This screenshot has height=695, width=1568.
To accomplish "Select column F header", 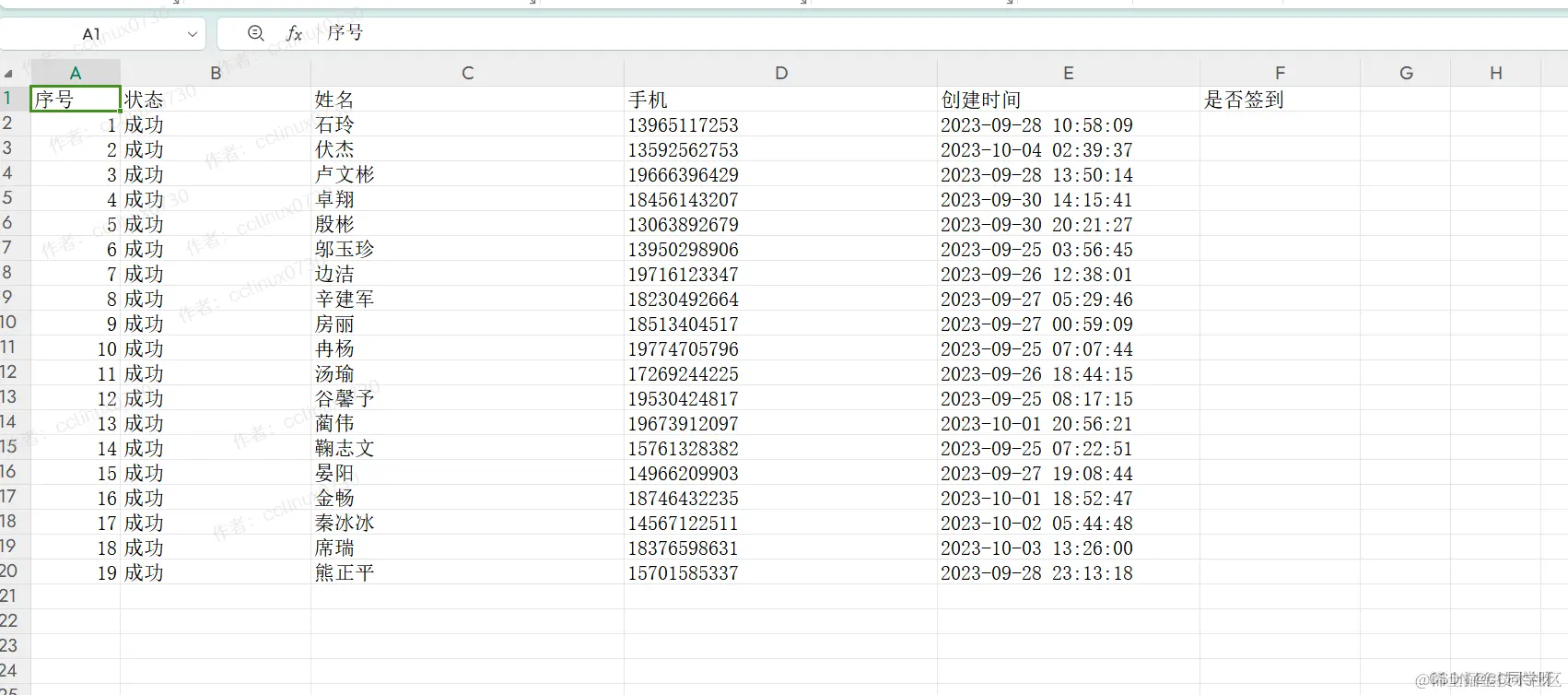I will pyautogui.click(x=1280, y=73).
